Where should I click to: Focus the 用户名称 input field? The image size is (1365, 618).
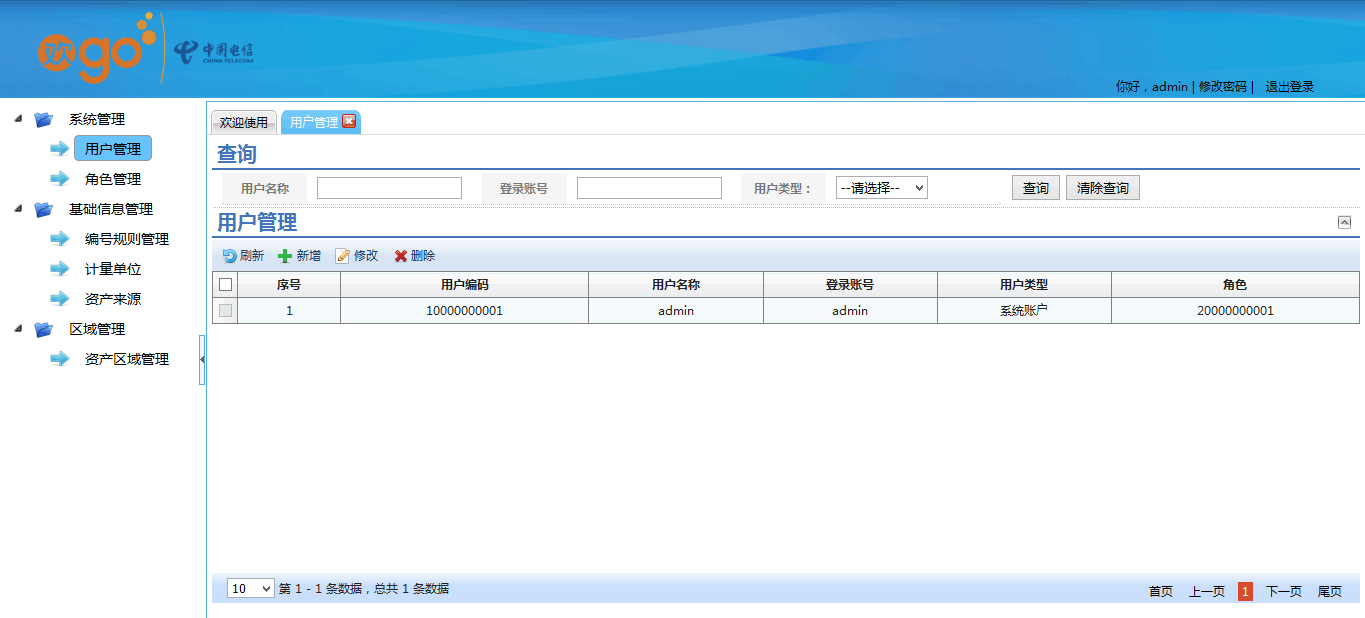pos(389,188)
